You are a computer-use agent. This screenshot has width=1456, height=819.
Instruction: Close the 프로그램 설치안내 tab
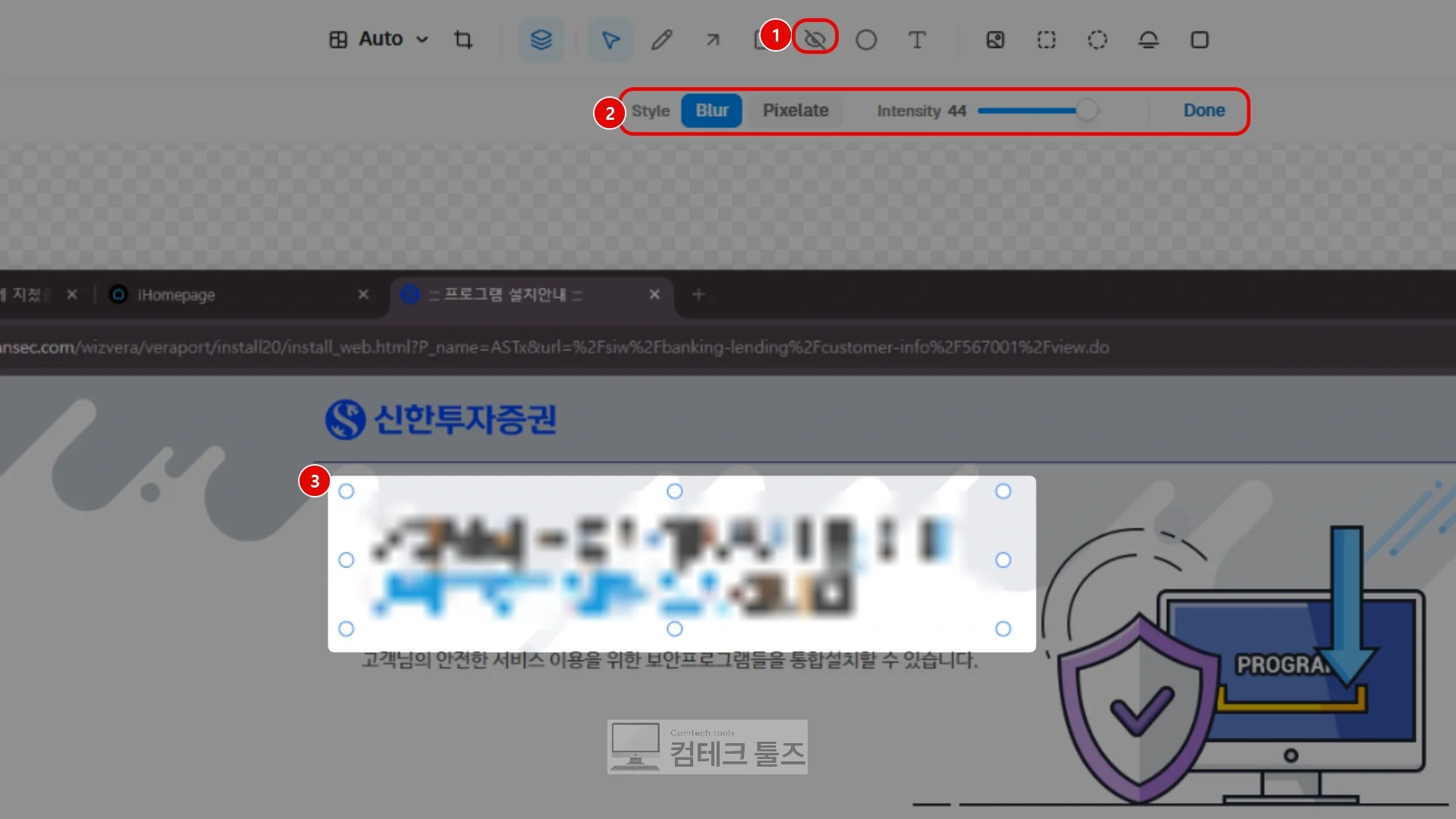tap(654, 294)
